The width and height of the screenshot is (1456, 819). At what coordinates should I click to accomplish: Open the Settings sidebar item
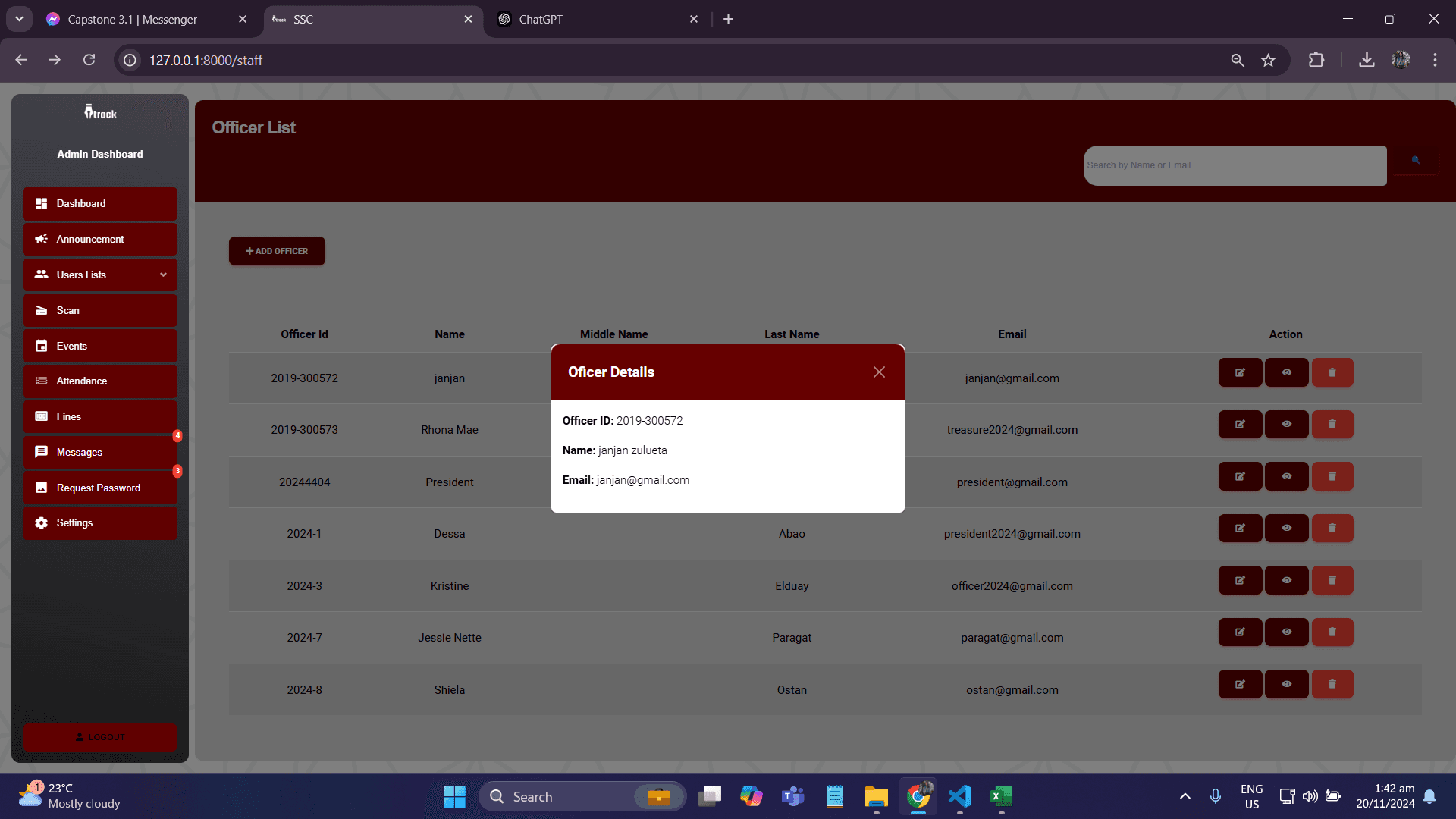pos(100,523)
